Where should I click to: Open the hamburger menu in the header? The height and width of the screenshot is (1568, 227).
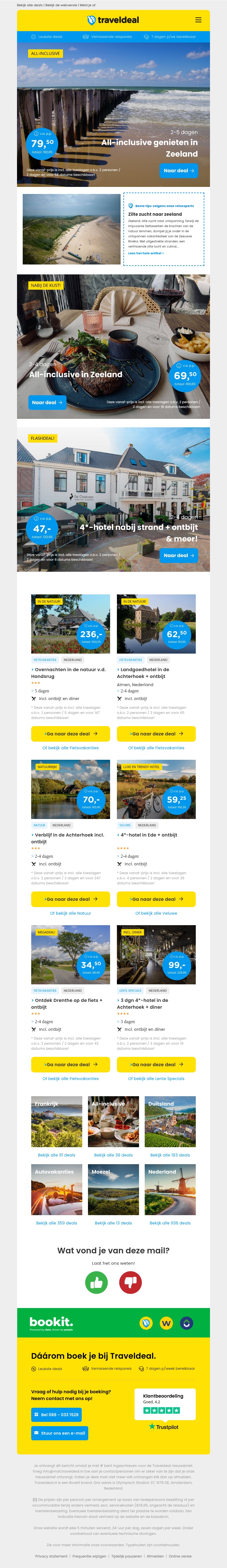point(198,20)
